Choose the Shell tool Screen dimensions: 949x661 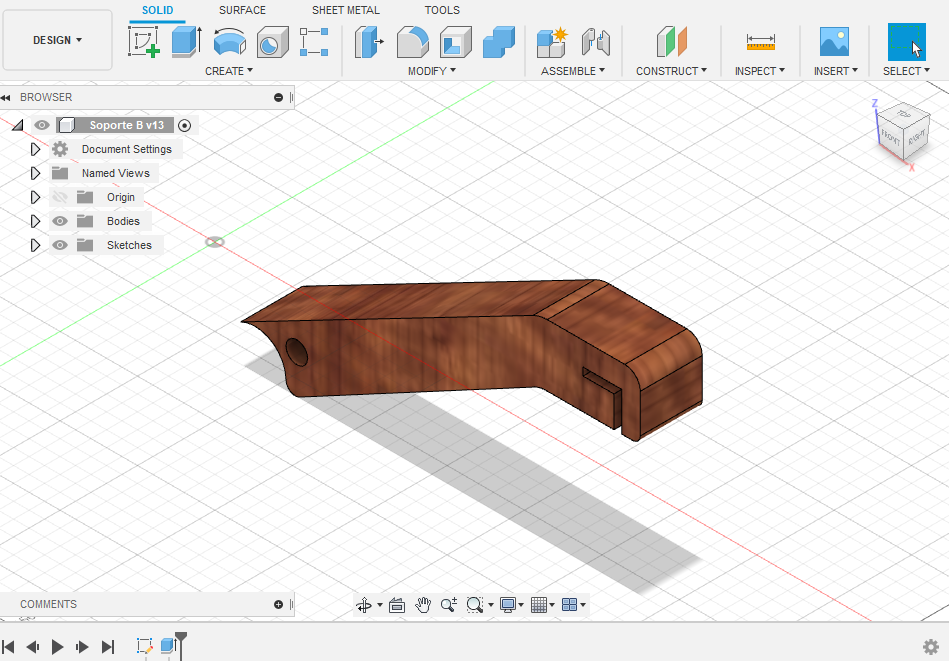point(456,42)
